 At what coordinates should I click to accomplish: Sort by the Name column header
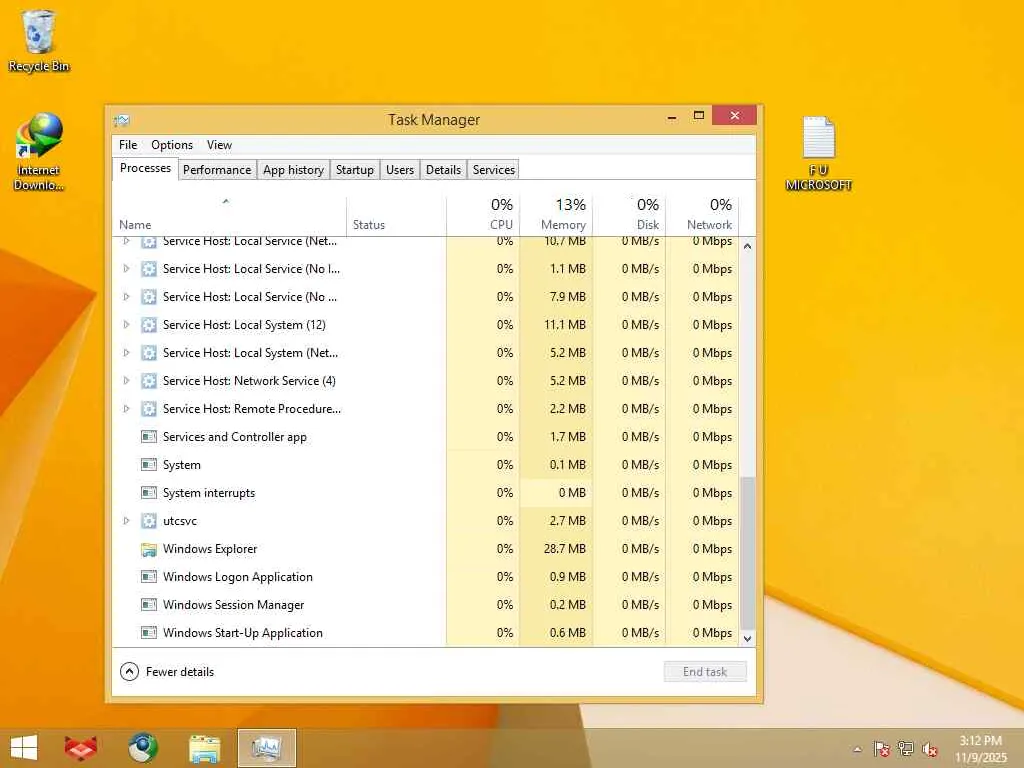(229, 216)
